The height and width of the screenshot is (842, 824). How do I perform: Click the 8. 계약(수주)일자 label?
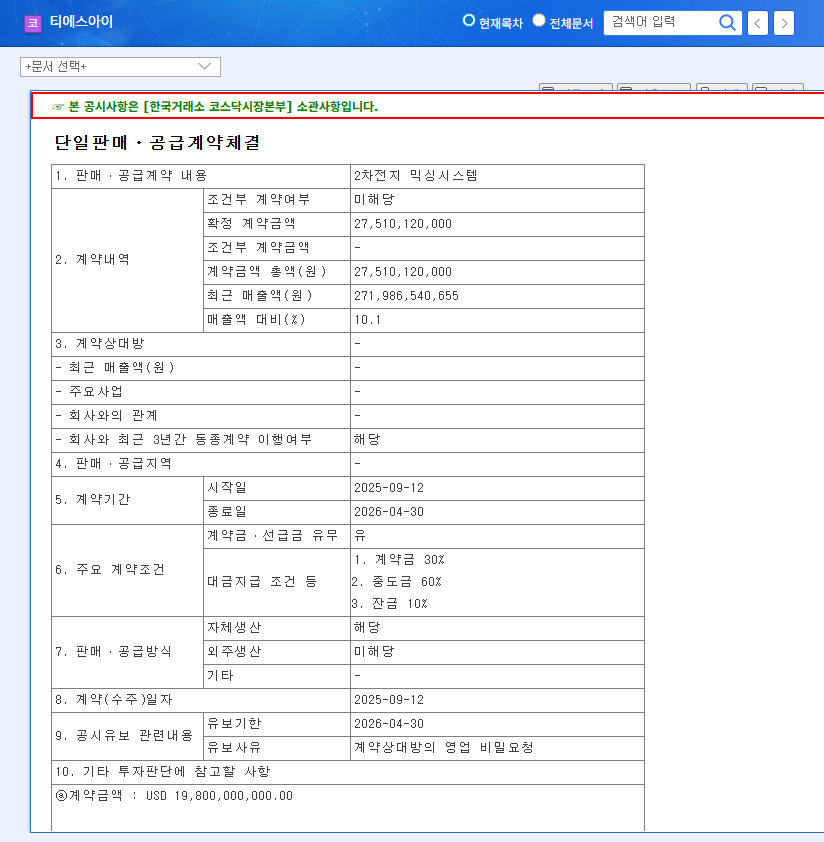113,700
